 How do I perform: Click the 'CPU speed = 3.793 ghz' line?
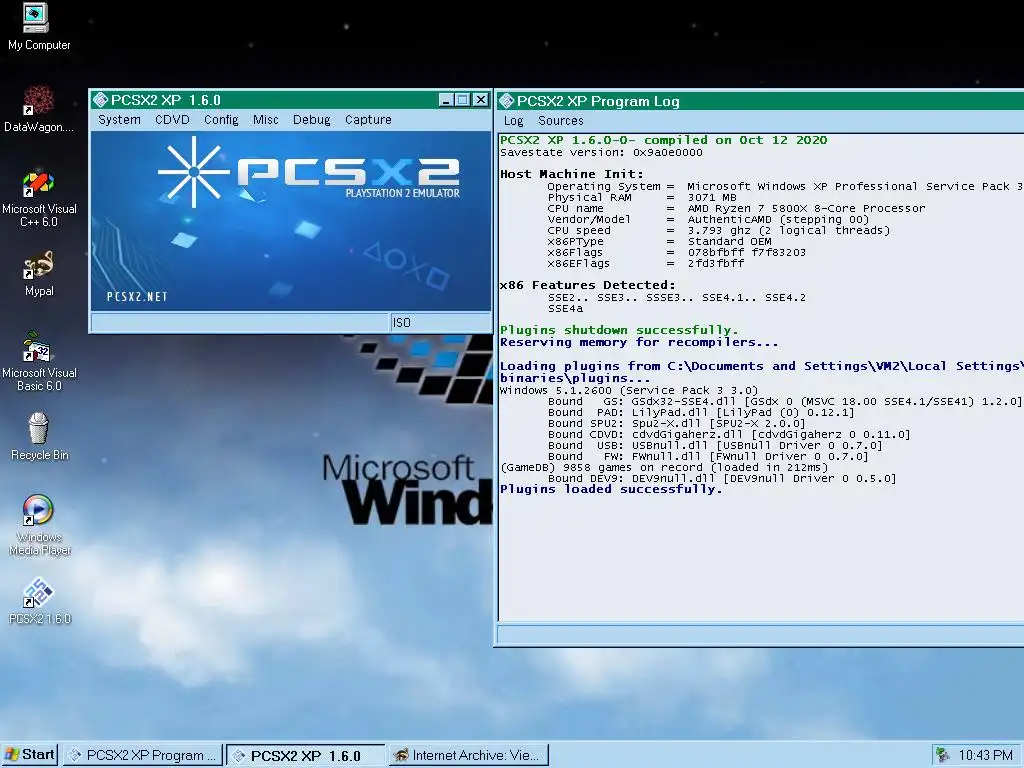[x=718, y=231]
